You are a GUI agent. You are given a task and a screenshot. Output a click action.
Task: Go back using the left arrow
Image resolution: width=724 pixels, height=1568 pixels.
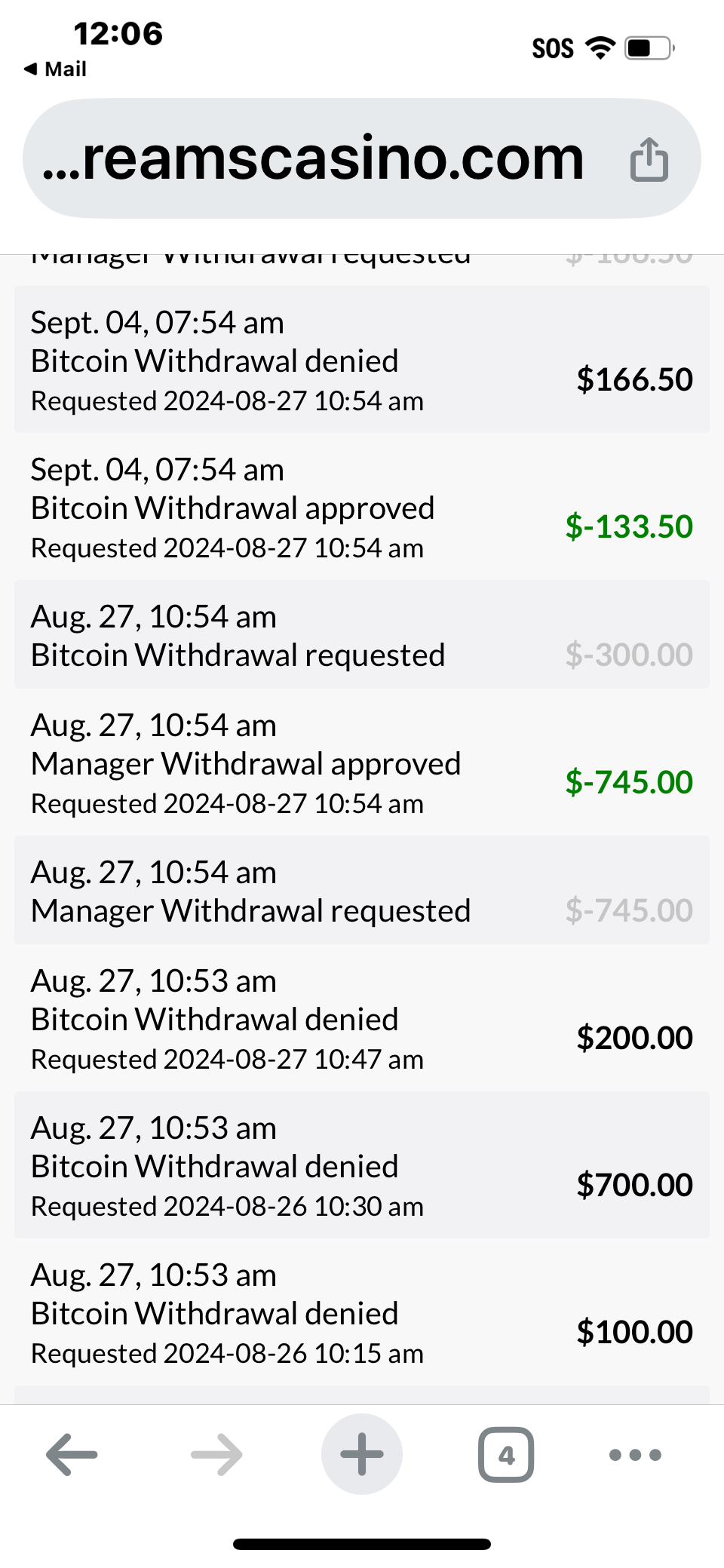(72, 1454)
